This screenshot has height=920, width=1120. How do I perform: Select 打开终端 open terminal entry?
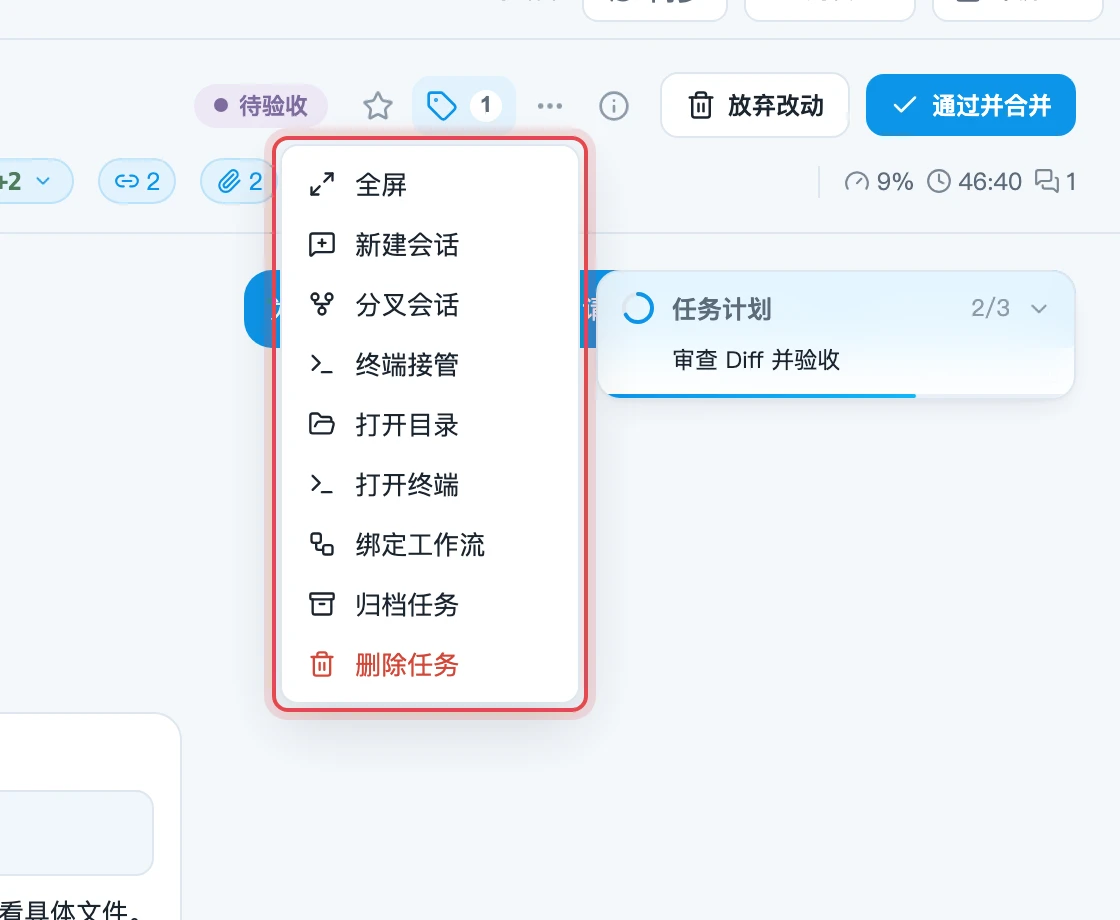tap(430, 484)
